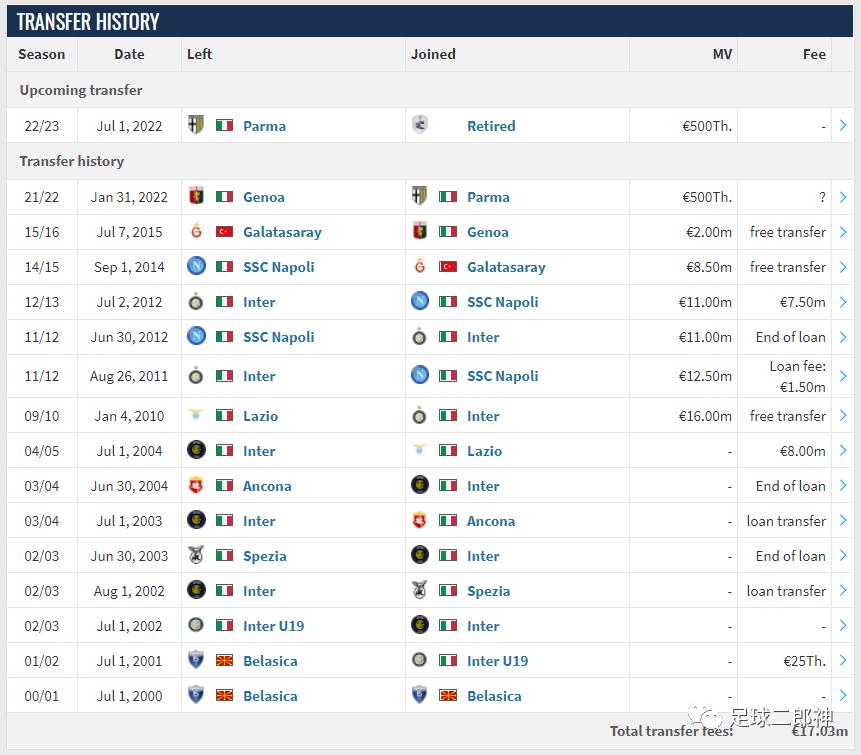Open the Inter U19 link in 02/03 Left column
This screenshot has height=755, width=861.
tap(273, 626)
